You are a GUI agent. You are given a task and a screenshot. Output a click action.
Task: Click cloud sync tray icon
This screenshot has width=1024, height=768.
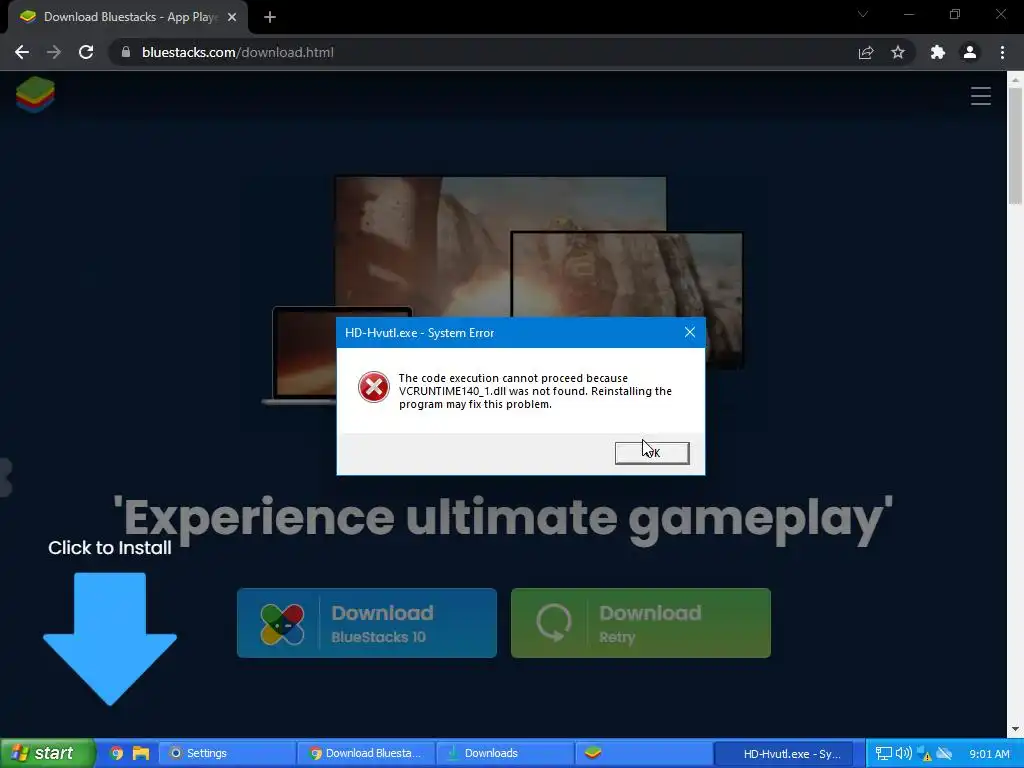944,754
